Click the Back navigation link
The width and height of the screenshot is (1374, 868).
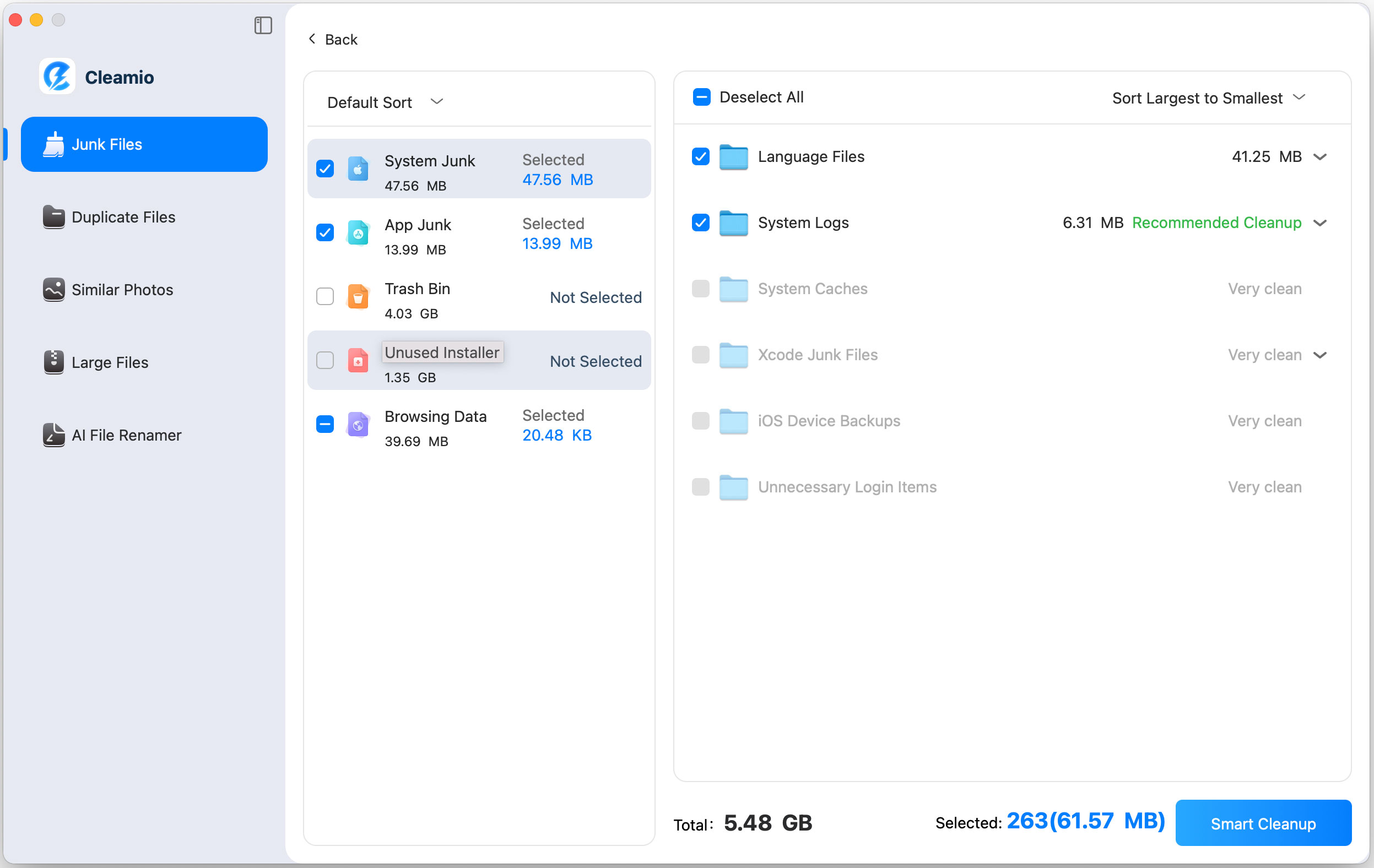333,39
